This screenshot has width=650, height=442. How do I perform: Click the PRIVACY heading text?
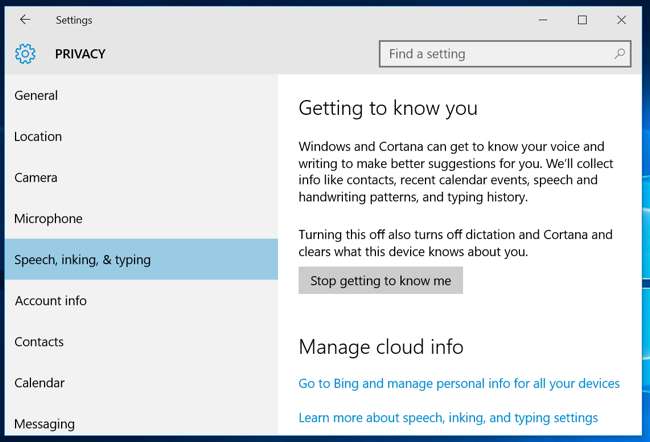[80, 54]
